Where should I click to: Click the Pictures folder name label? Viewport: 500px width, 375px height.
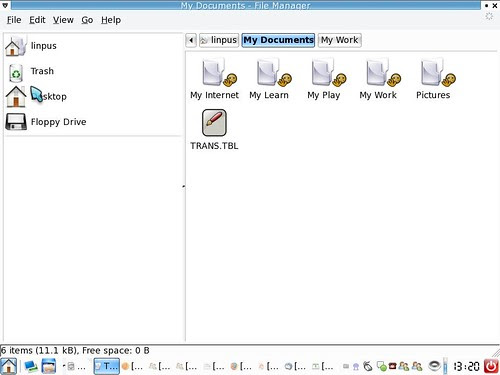pos(433,95)
